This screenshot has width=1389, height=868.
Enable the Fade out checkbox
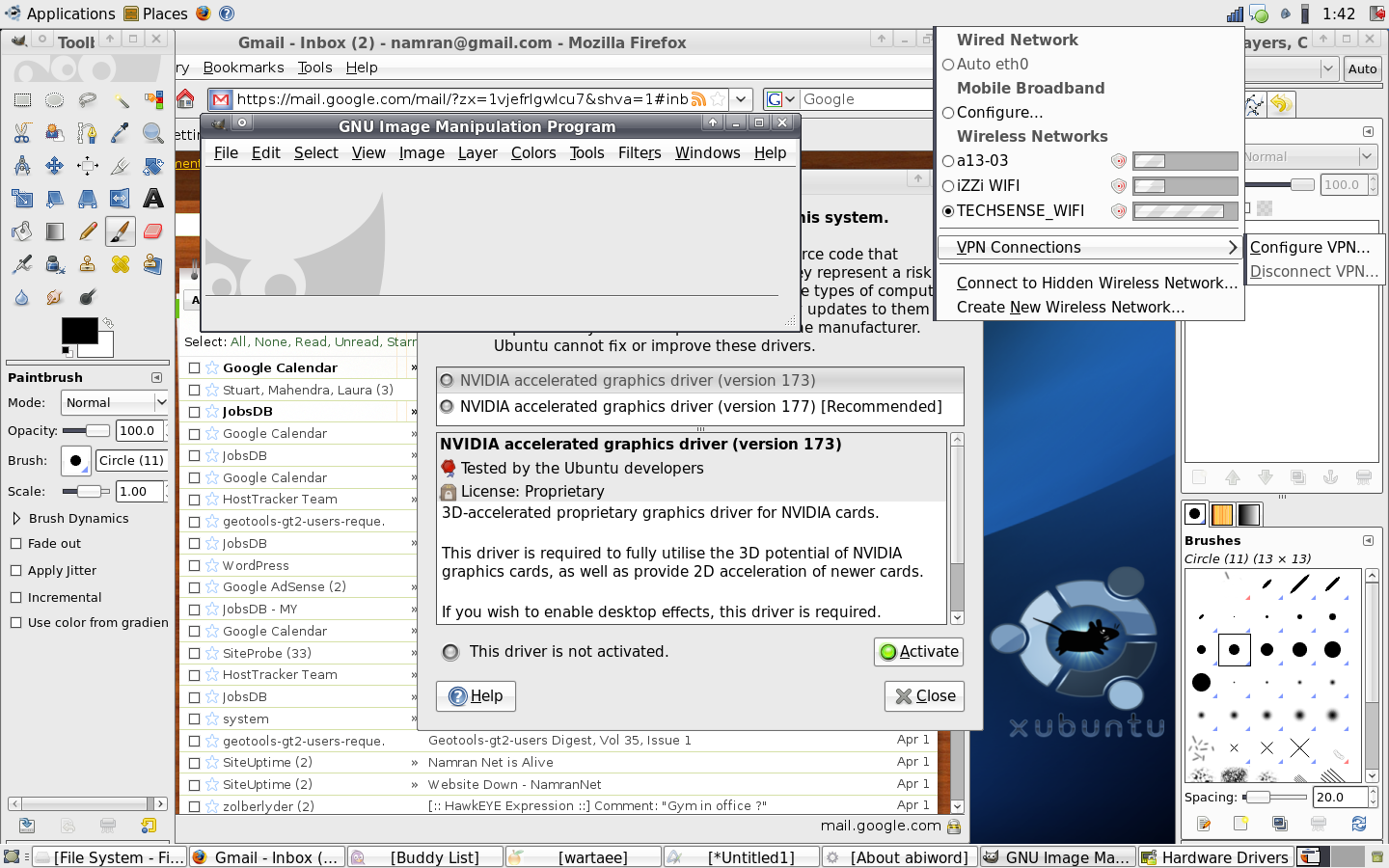pos(16,544)
